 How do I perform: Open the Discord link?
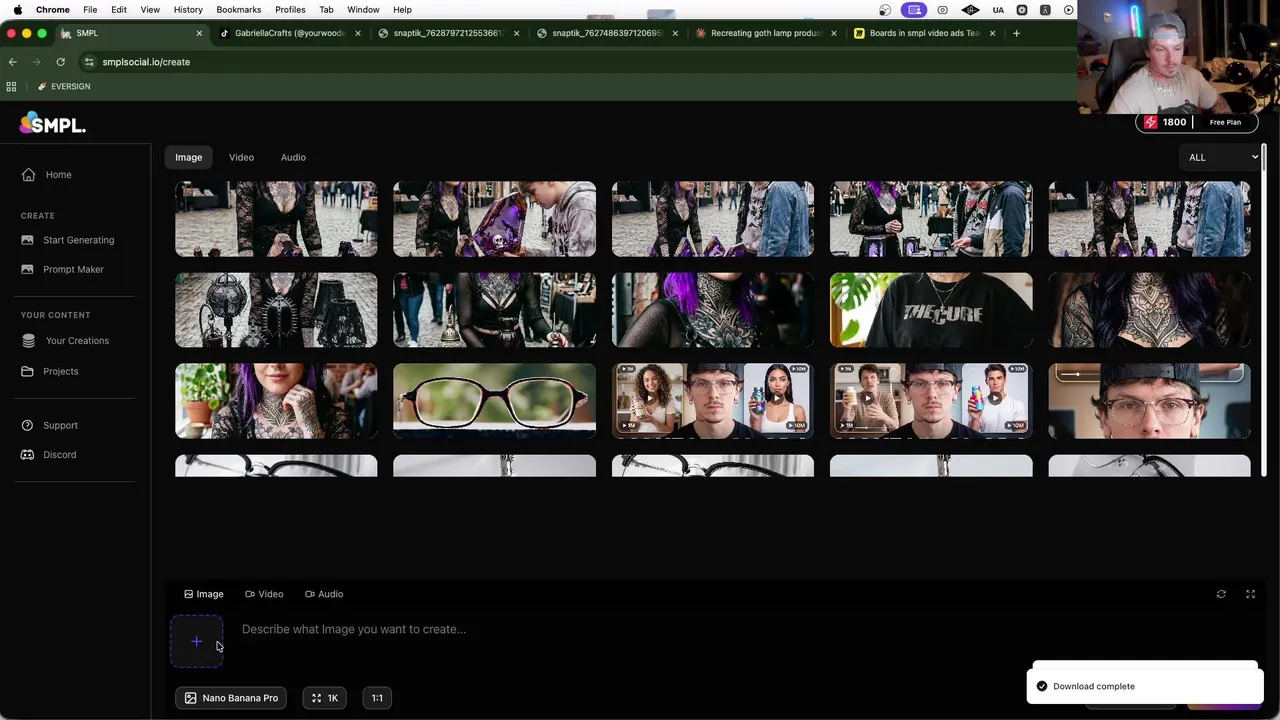pyautogui.click(x=59, y=455)
